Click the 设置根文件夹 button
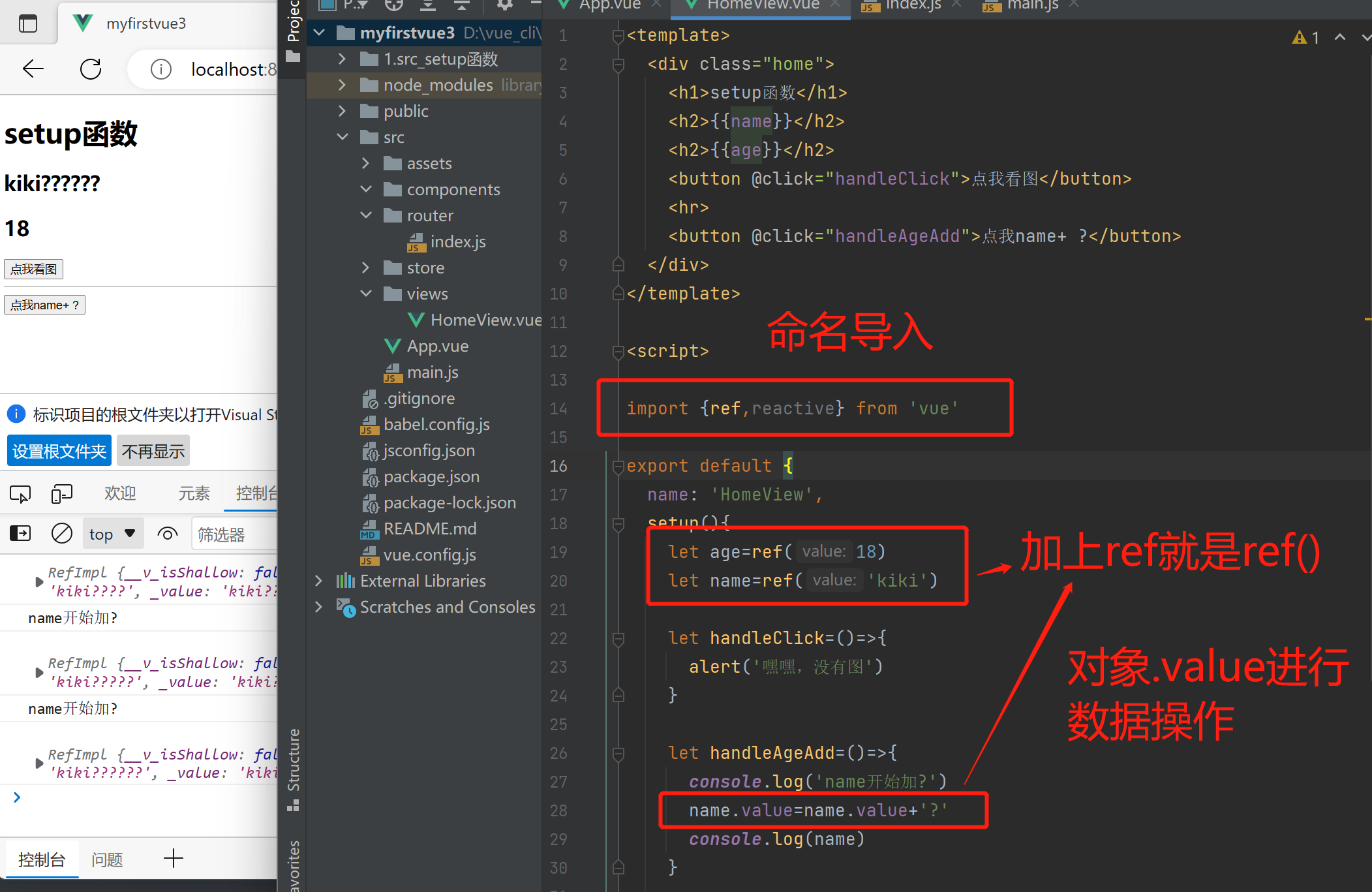The width and height of the screenshot is (1372, 892). click(59, 451)
